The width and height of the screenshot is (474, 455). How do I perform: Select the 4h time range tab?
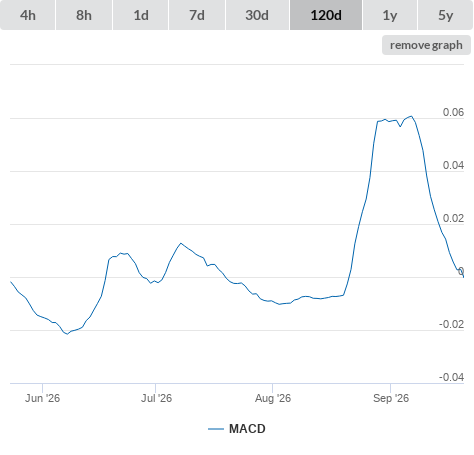click(27, 15)
